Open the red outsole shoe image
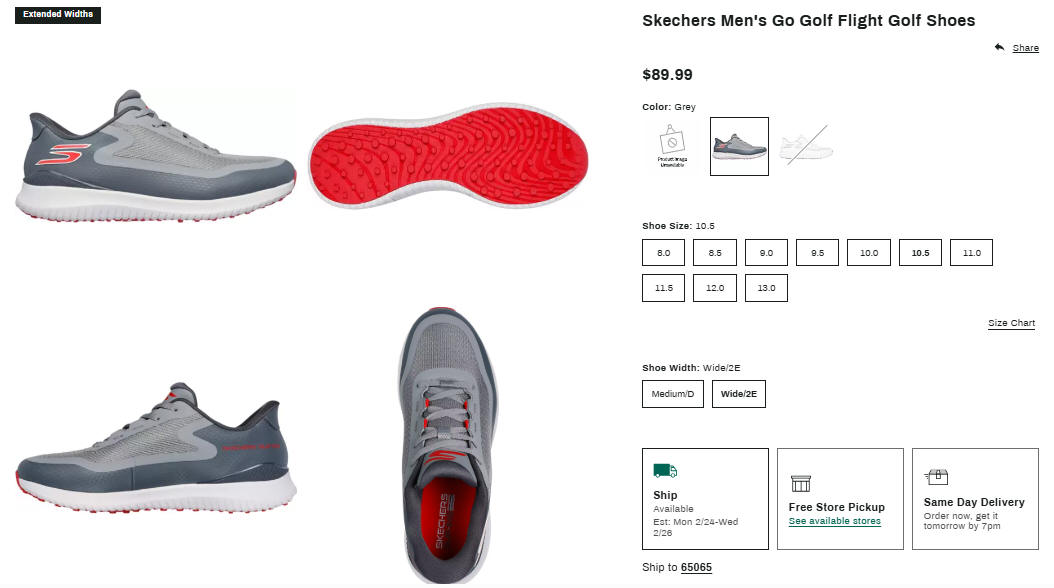Image resolution: width=1054 pixels, height=588 pixels. pos(448,156)
